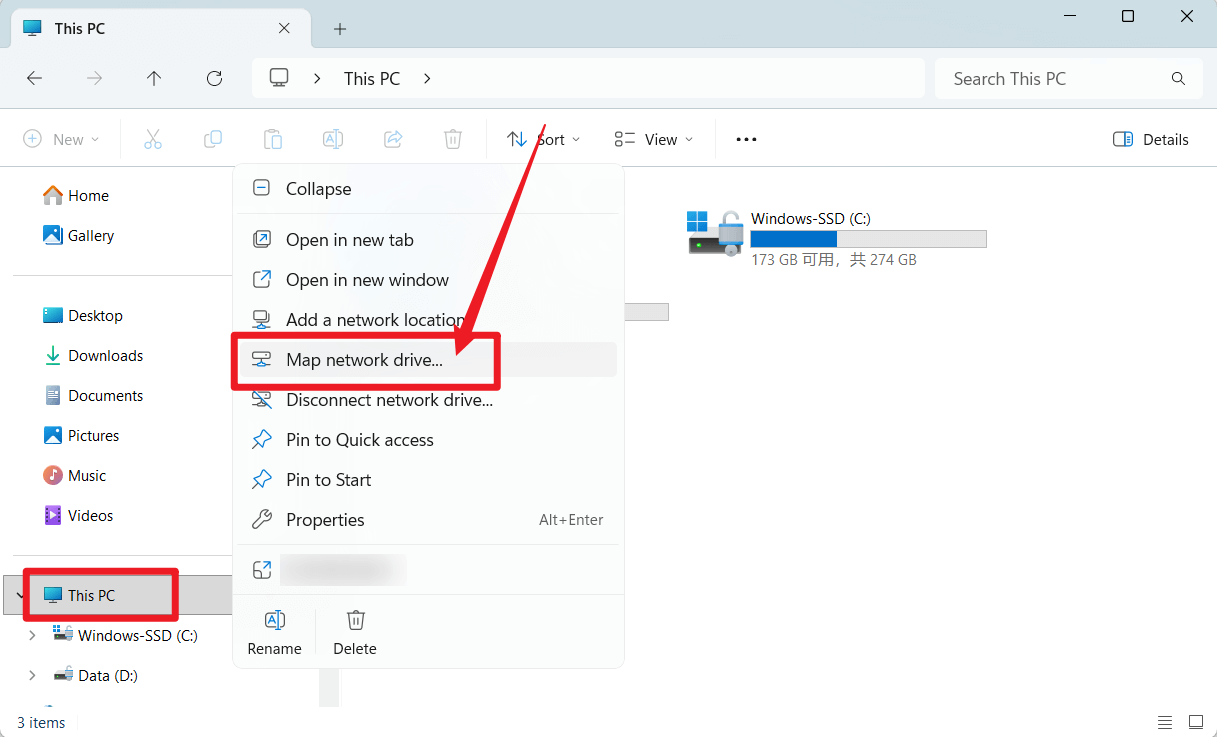The image size is (1217, 737).
Task: Open the See more three-dots menu
Action: 746,139
